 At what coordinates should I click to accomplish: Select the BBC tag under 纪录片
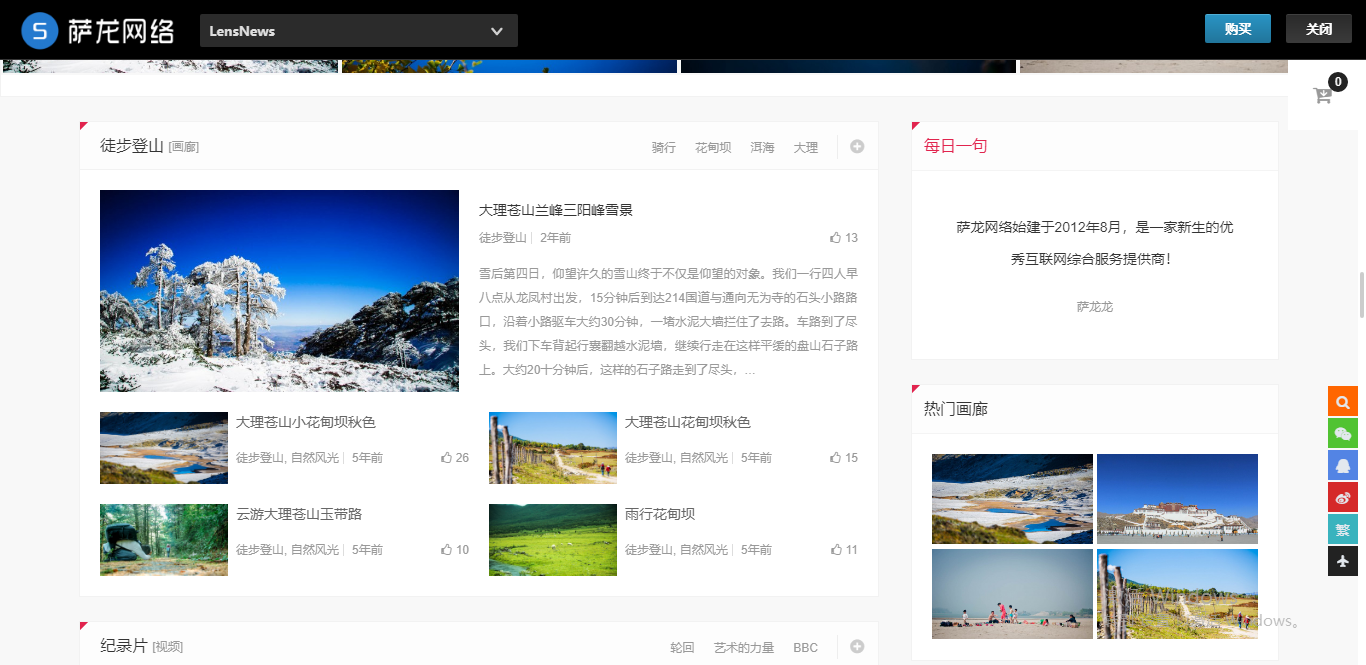pos(805,647)
